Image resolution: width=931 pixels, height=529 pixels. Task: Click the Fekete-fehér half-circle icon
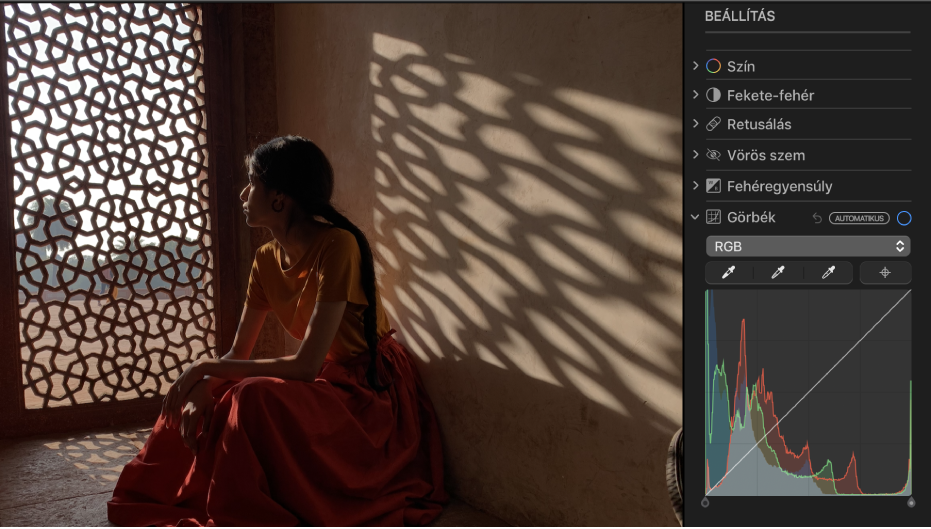(713, 96)
